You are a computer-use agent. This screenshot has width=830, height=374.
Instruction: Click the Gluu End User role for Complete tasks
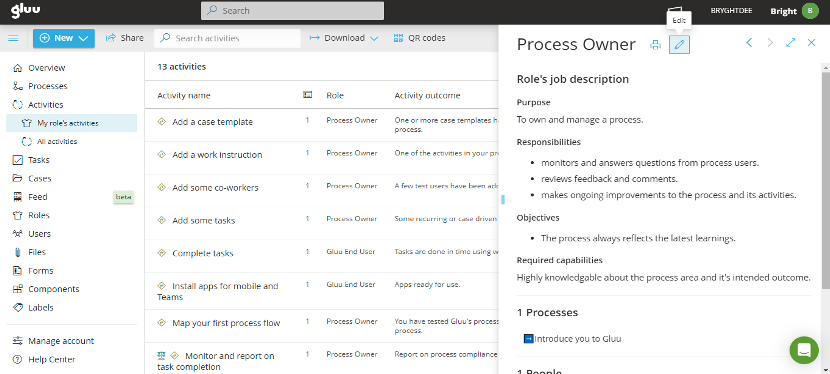pos(351,251)
